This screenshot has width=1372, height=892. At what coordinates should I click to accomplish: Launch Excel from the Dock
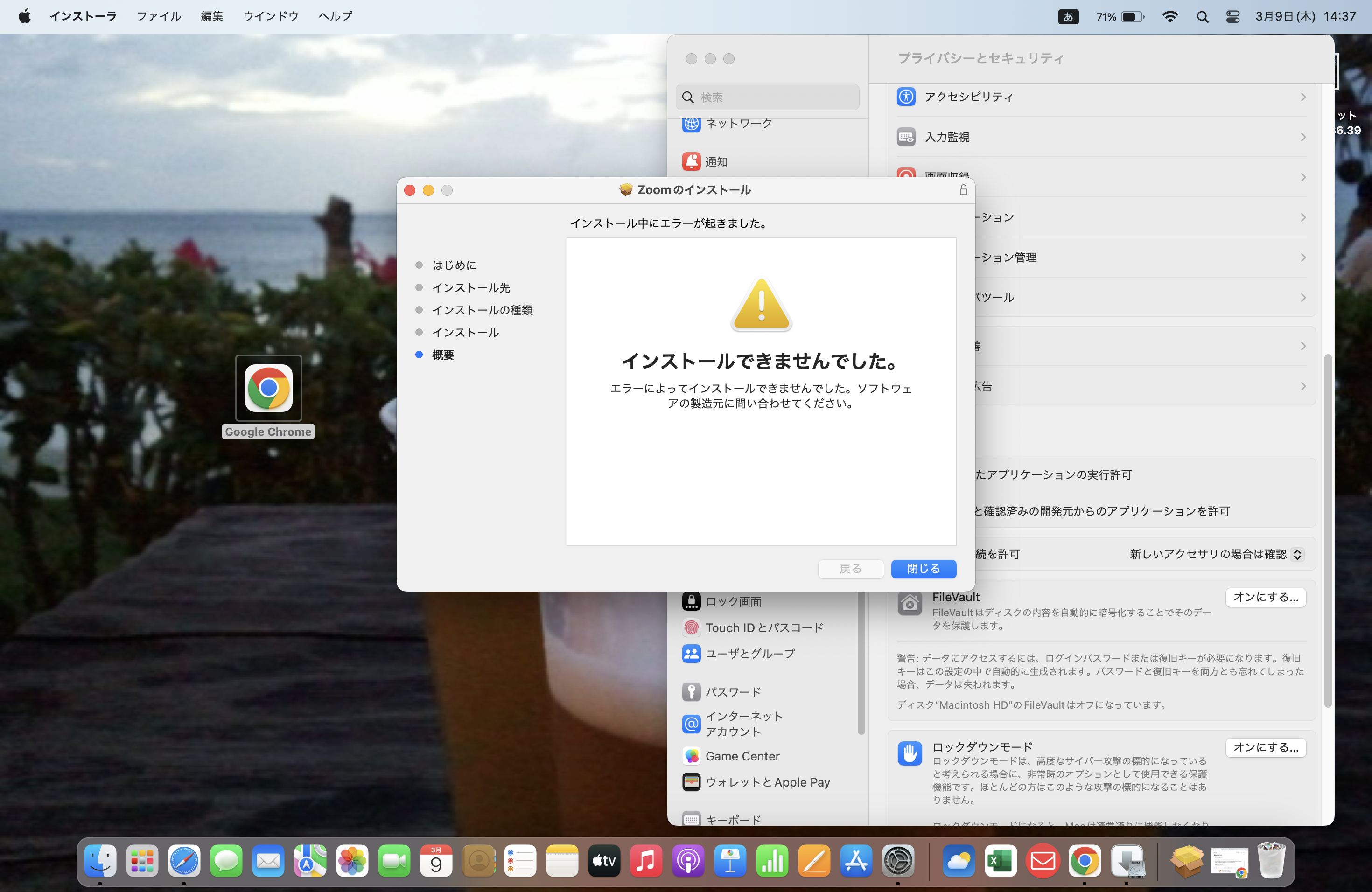[1000, 861]
